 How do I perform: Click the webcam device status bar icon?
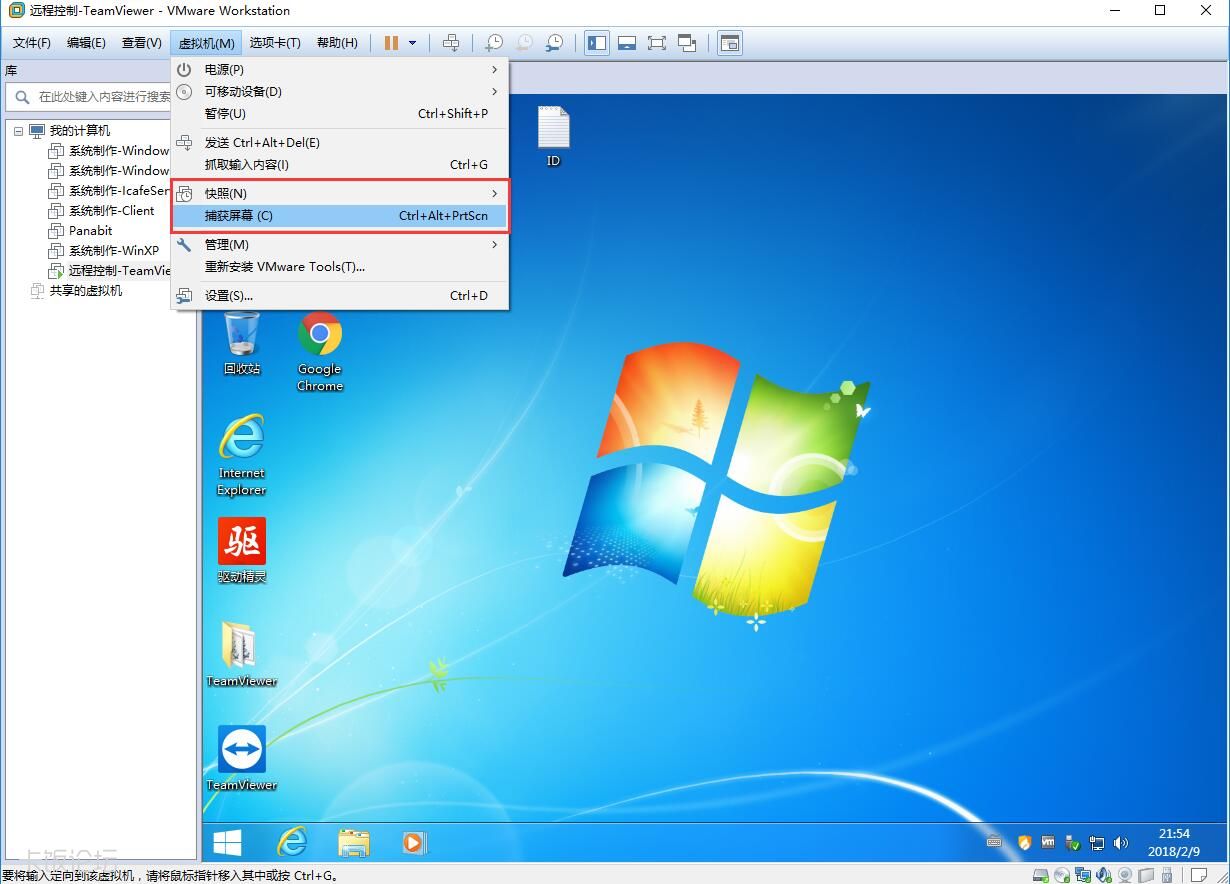[1125, 876]
